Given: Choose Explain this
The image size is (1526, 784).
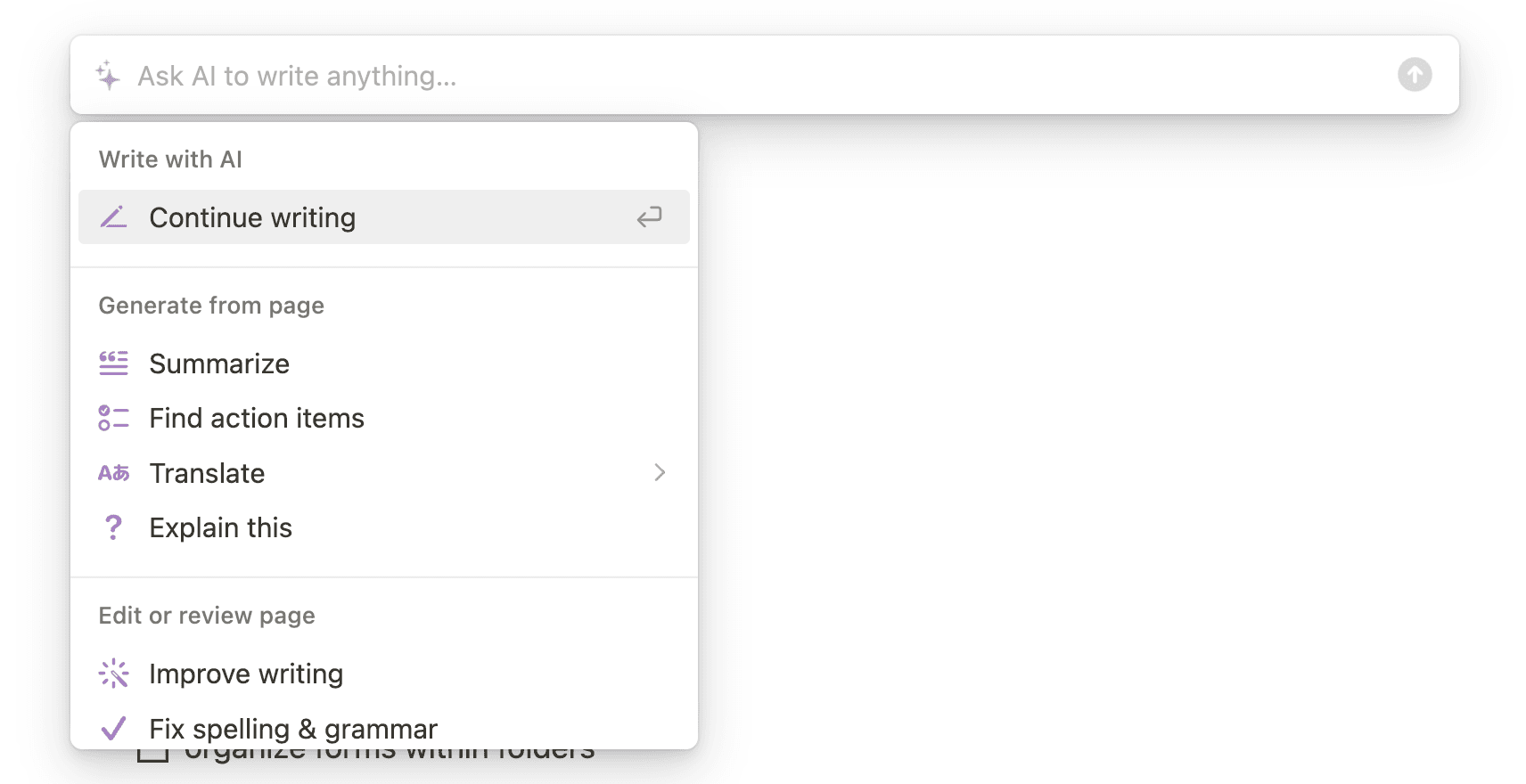Looking at the screenshot, I should 384,527.
